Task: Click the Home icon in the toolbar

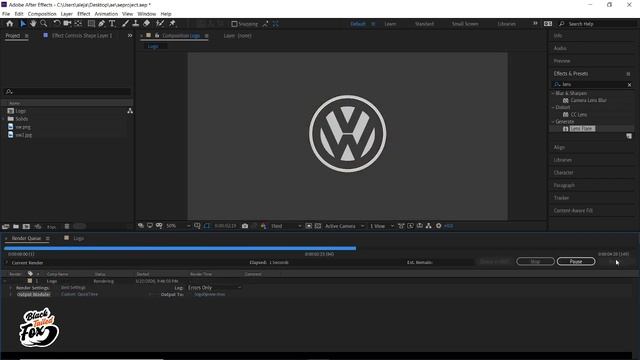Action: [x=9, y=24]
